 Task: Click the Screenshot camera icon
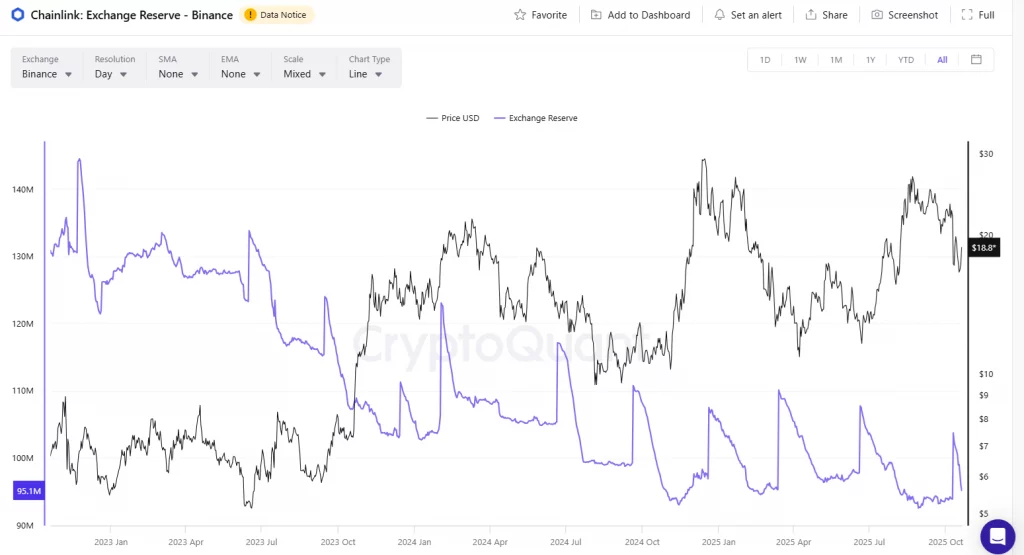877,15
